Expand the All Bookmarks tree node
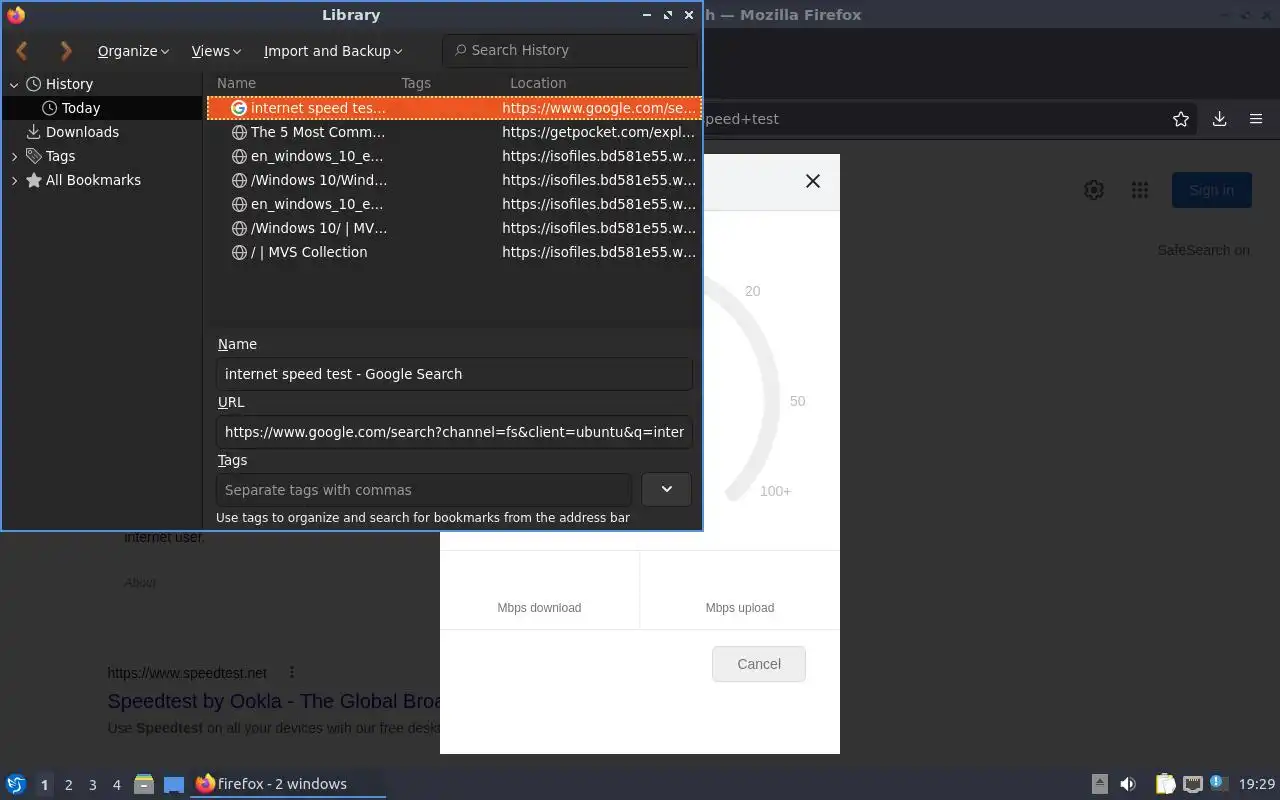 pyautogui.click(x=14, y=180)
